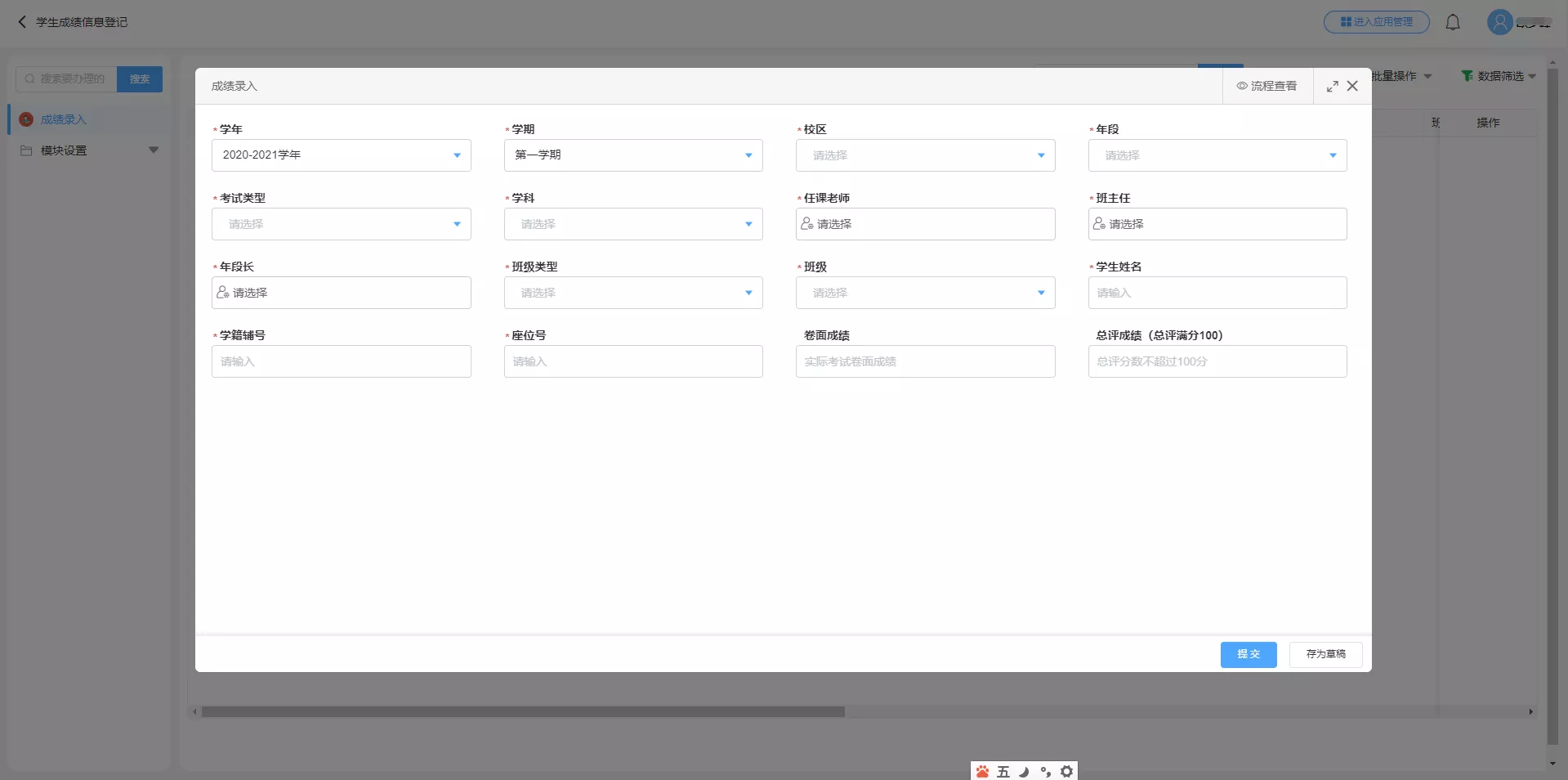1568x780 pixels.
Task: Open the 学期 dropdown
Action: click(633, 155)
